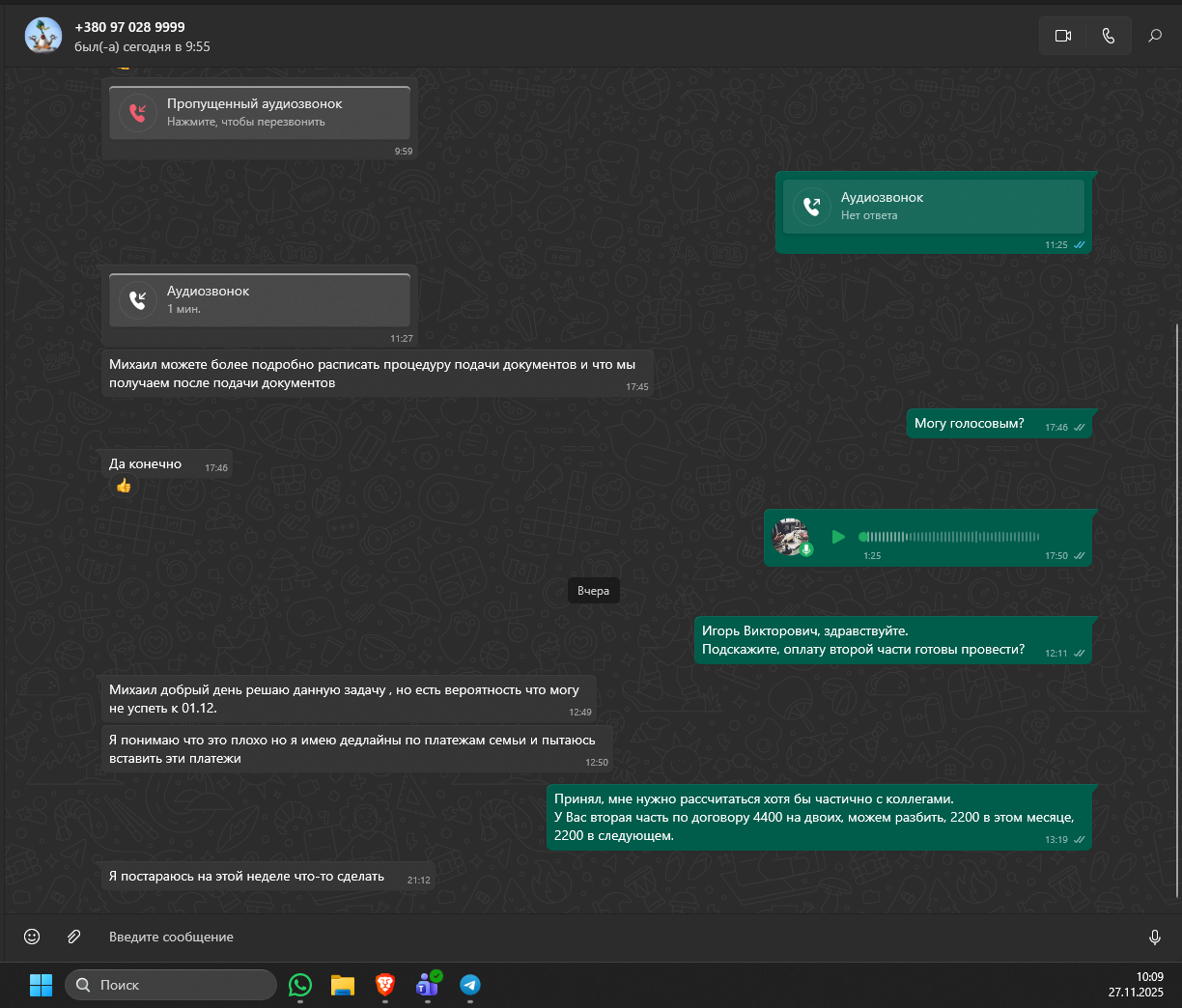Viewport: 1182px width, 1008px height.
Task: Open File Explorer from the taskbar
Action: tap(343, 985)
